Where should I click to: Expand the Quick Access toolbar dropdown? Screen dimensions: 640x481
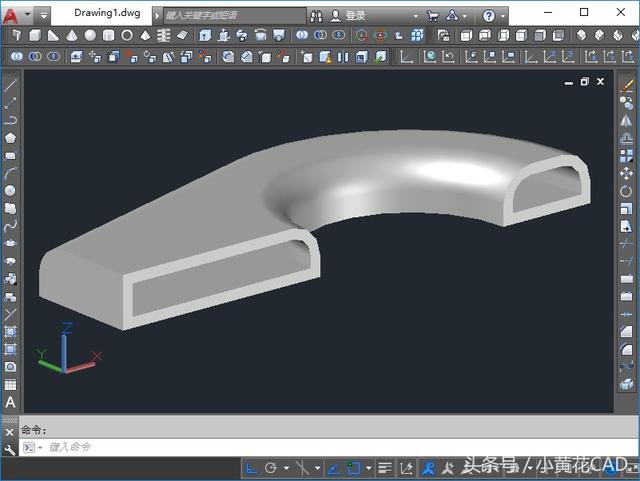tap(44, 16)
